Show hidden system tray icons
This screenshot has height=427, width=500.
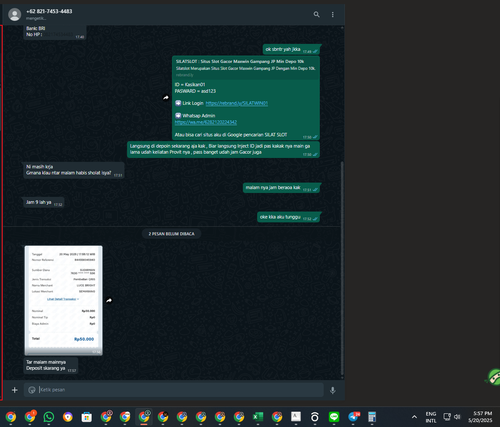click(x=414, y=417)
